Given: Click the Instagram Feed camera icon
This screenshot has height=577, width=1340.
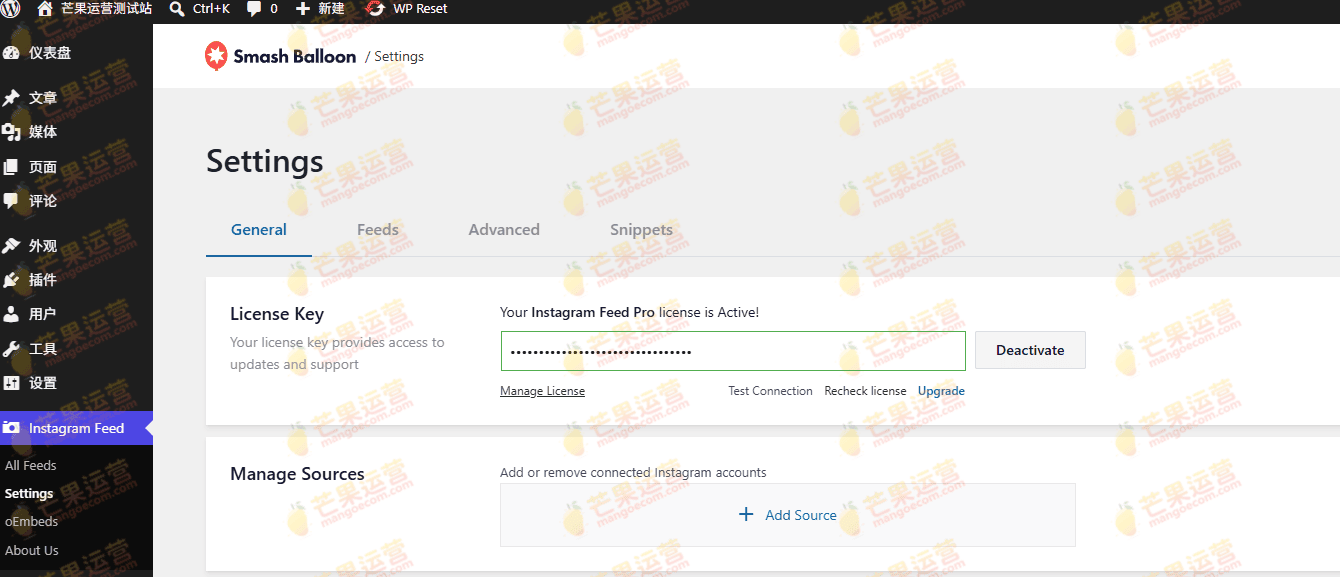Looking at the screenshot, I should 11,428.
